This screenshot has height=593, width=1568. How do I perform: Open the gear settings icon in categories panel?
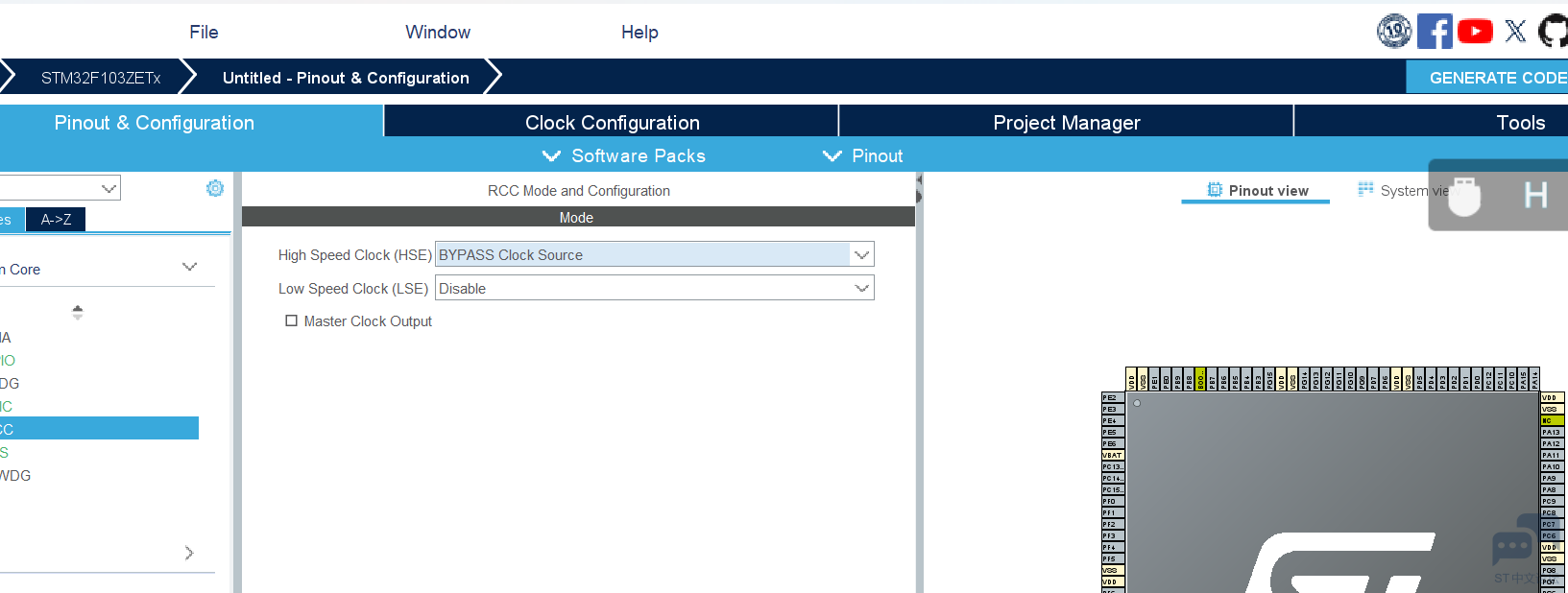tap(215, 188)
